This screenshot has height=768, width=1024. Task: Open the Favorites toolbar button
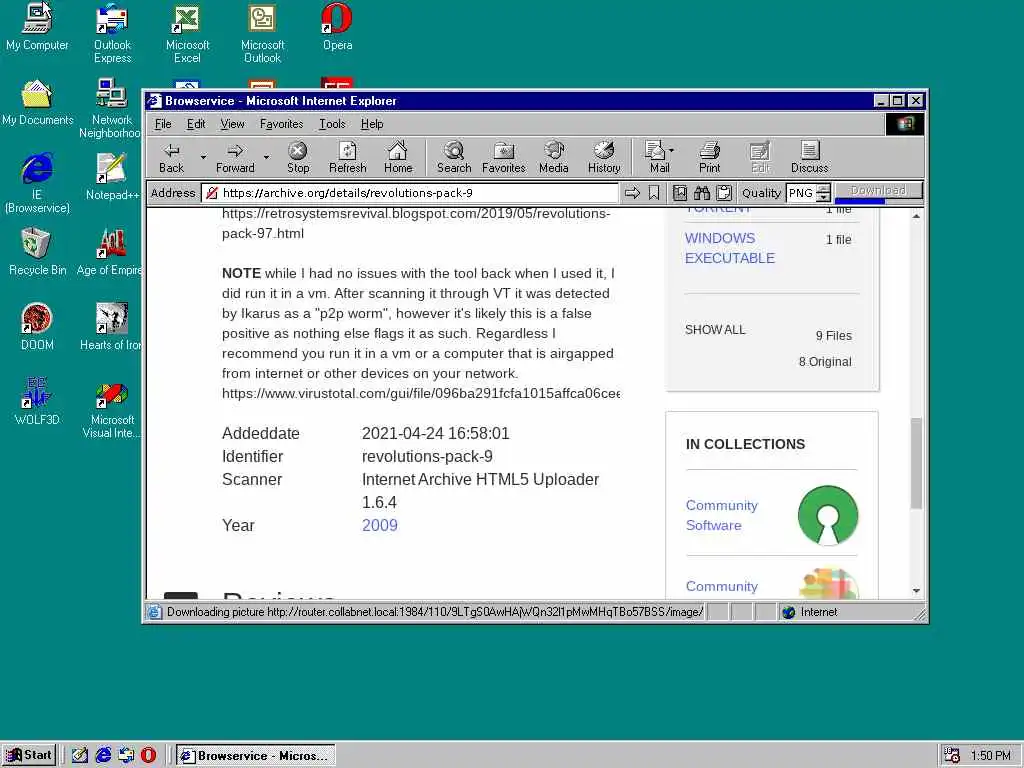(x=504, y=157)
